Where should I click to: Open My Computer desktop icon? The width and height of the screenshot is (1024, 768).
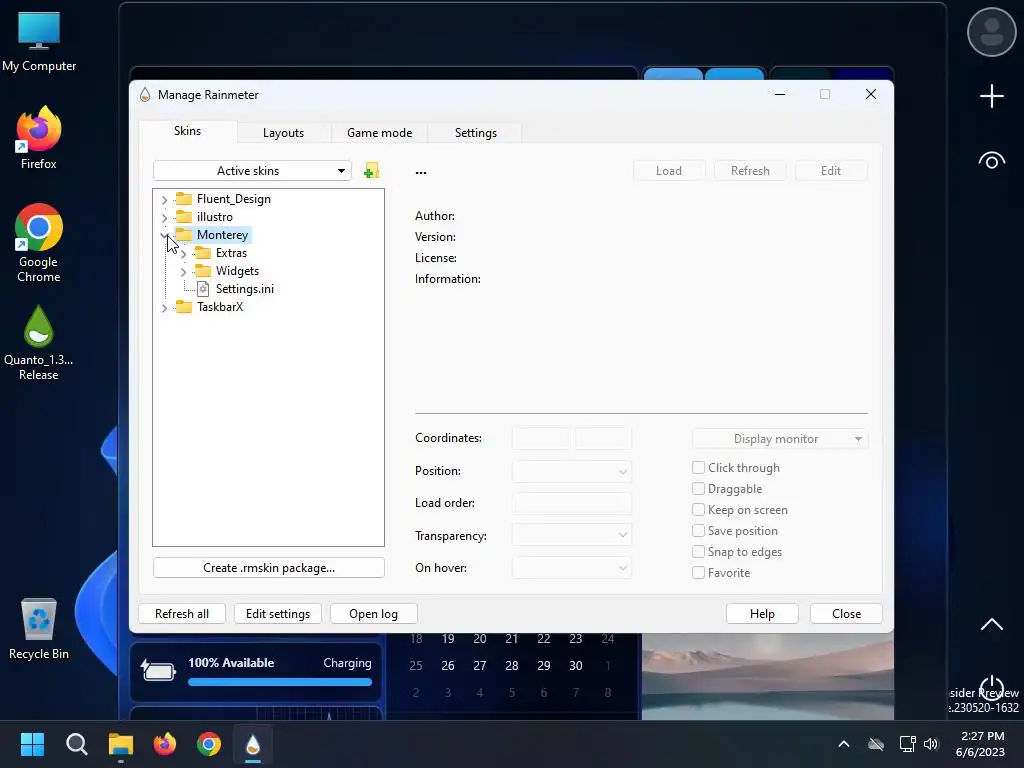click(x=39, y=42)
